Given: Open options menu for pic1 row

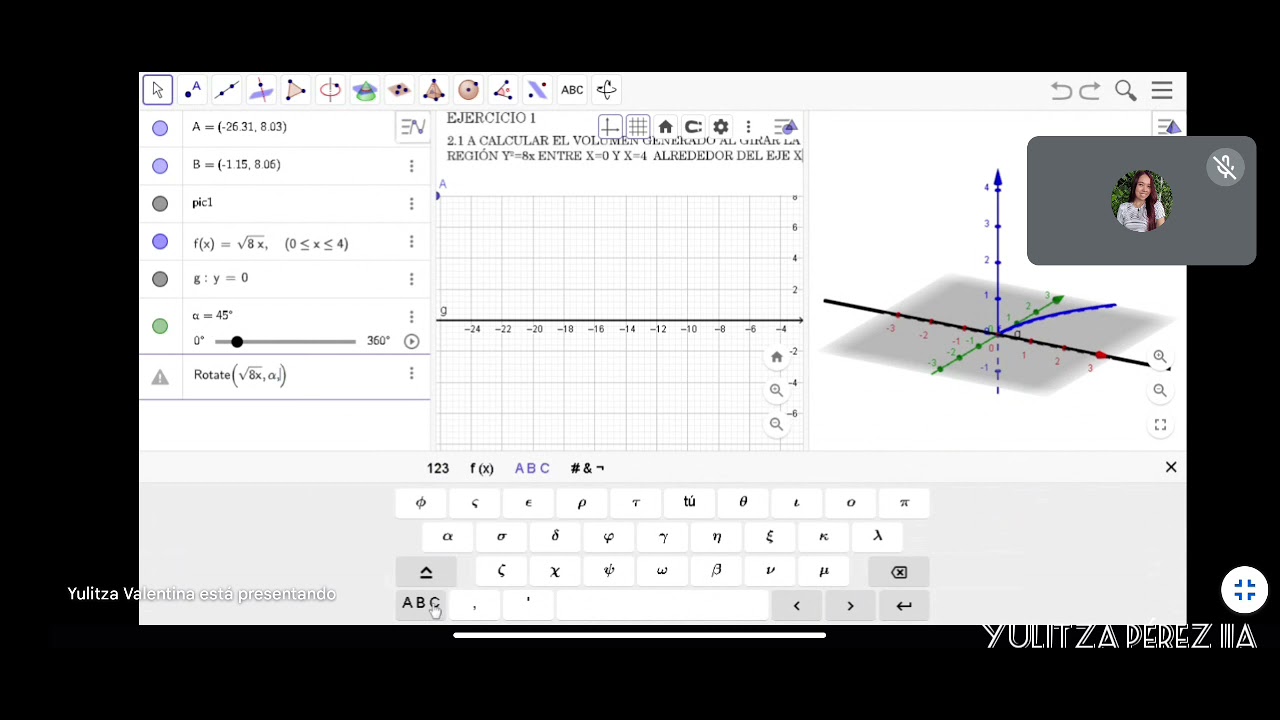Looking at the screenshot, I should (411, 204).
